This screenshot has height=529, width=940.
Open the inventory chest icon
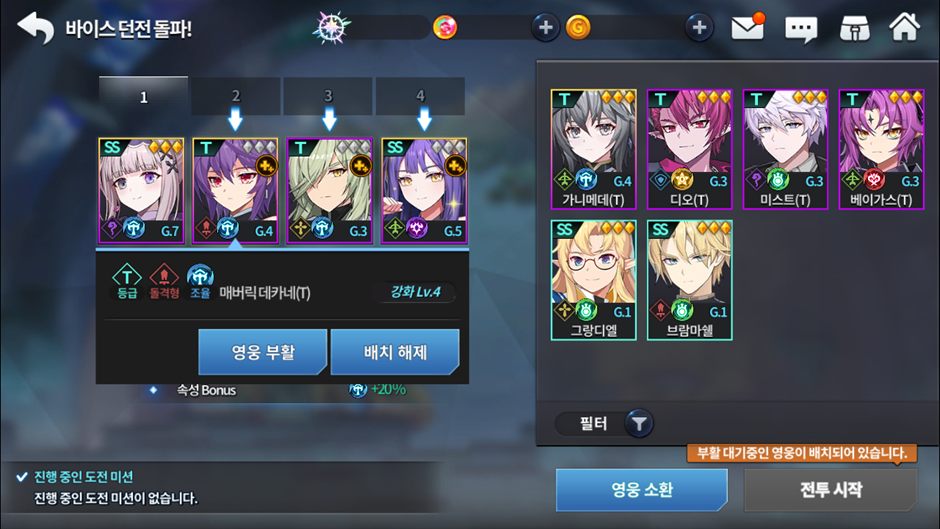pos(854,28)
